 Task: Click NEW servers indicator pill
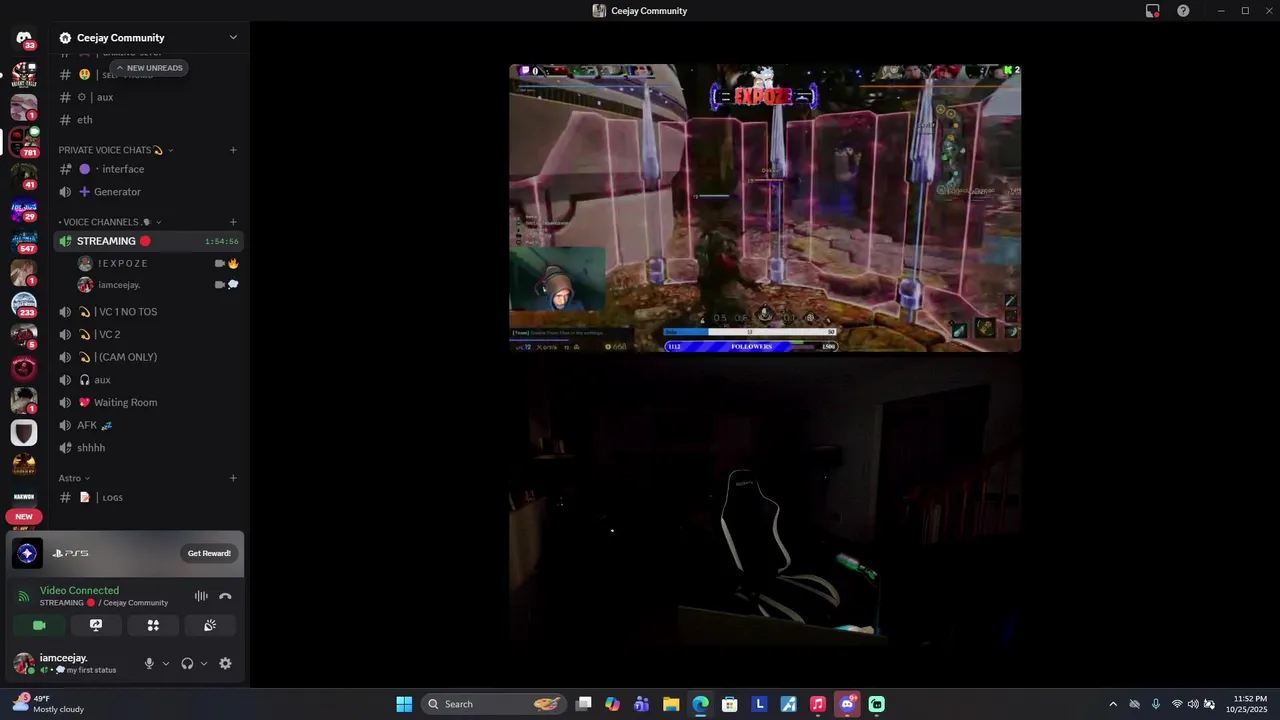24,517
